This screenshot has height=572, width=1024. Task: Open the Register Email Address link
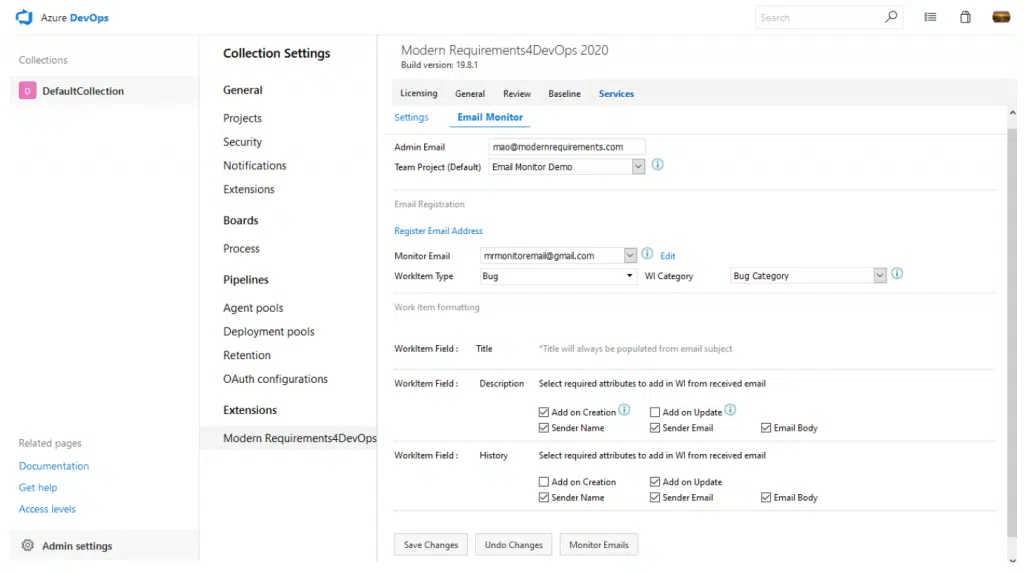pyautogui.click(x=438, y=231)
